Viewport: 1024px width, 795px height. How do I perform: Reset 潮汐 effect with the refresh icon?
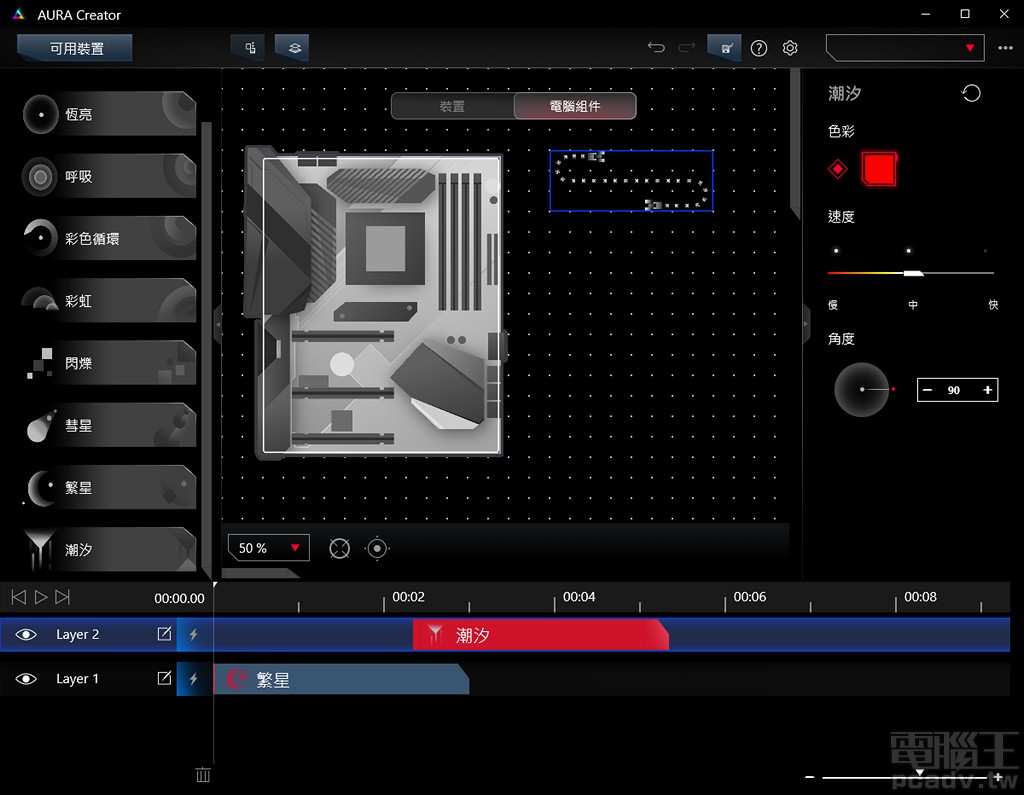pos(971,93)
